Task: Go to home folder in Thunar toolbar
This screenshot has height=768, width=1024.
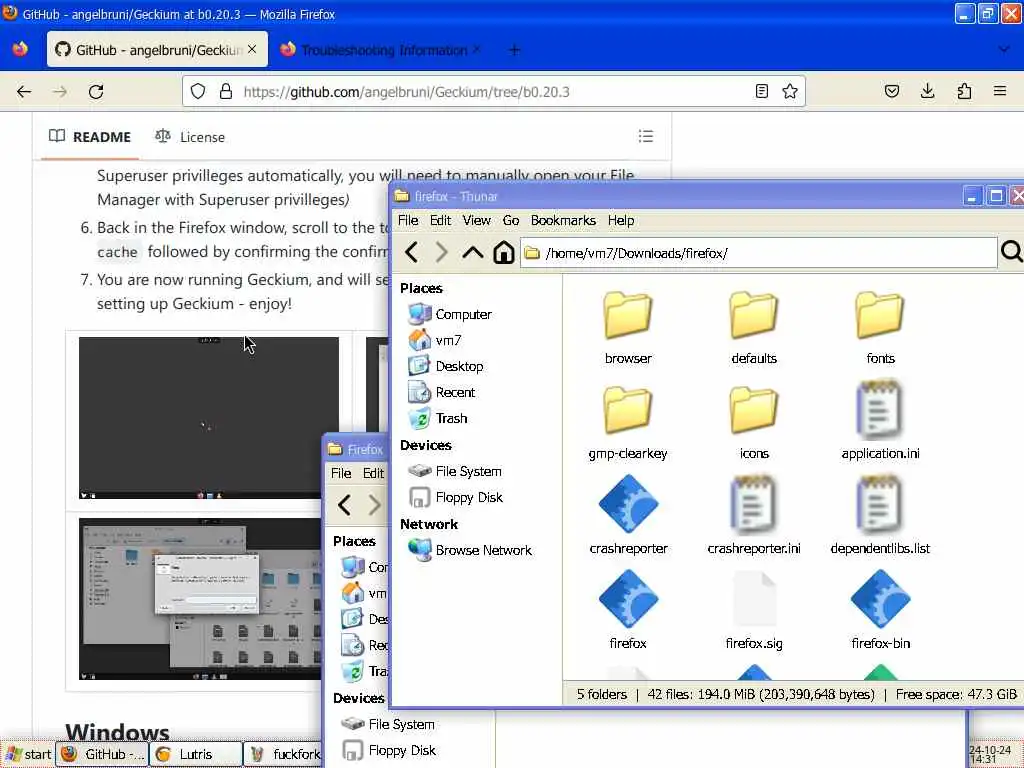Action: (x=504, y=252)
